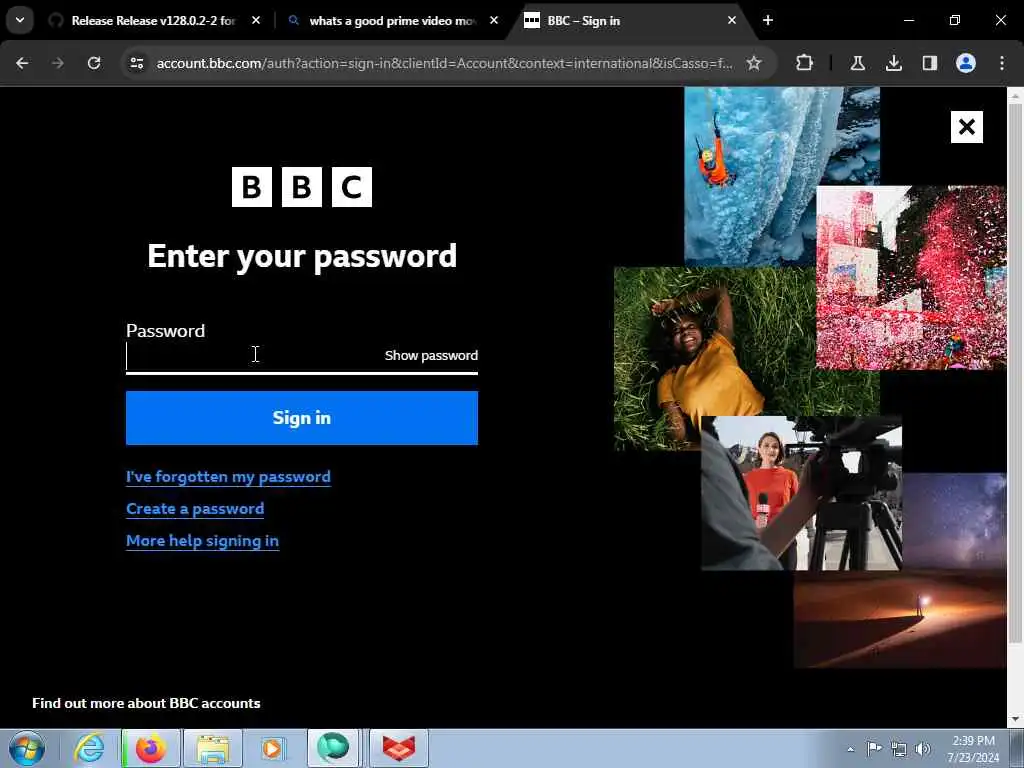Click the address bar URL
This screenshot has height=768, width=1024.
(x=444, y=63)
